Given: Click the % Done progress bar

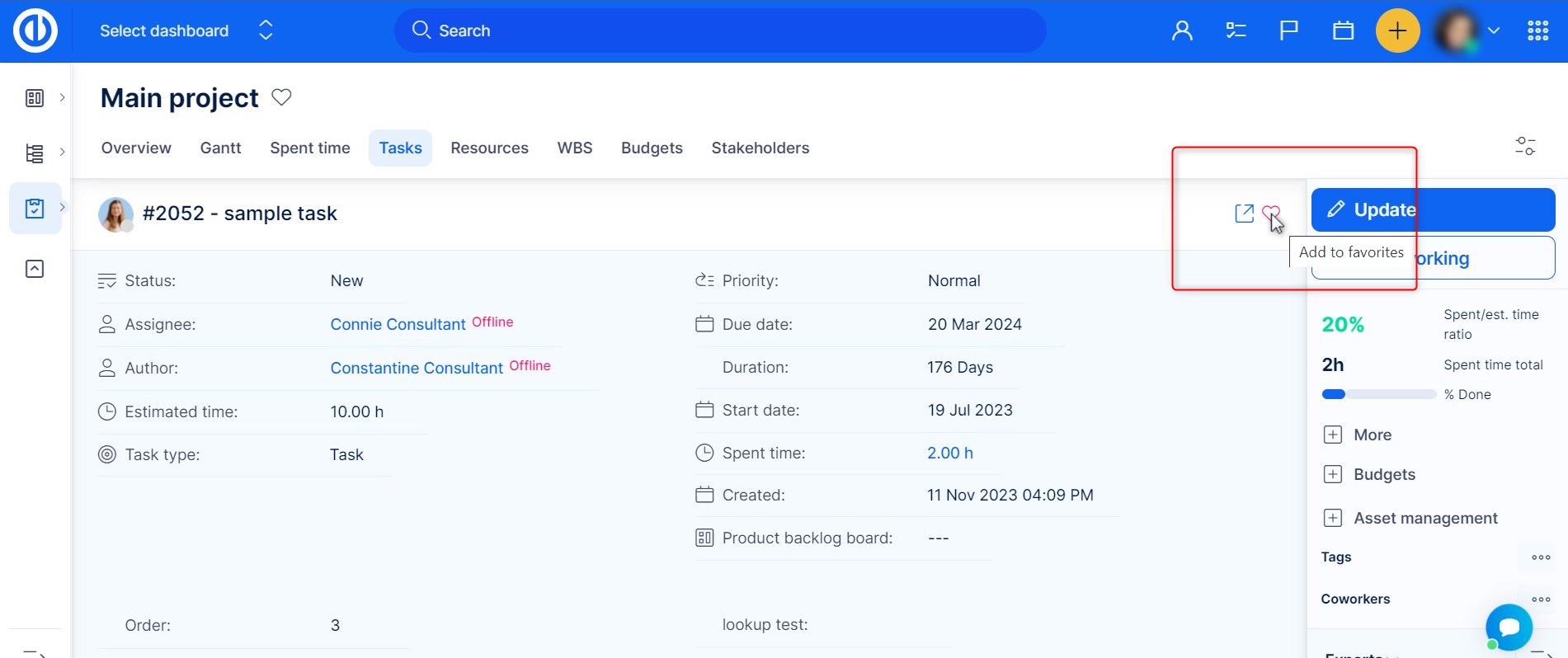Looking at the screenshot, I should (x=1378, y=394).
